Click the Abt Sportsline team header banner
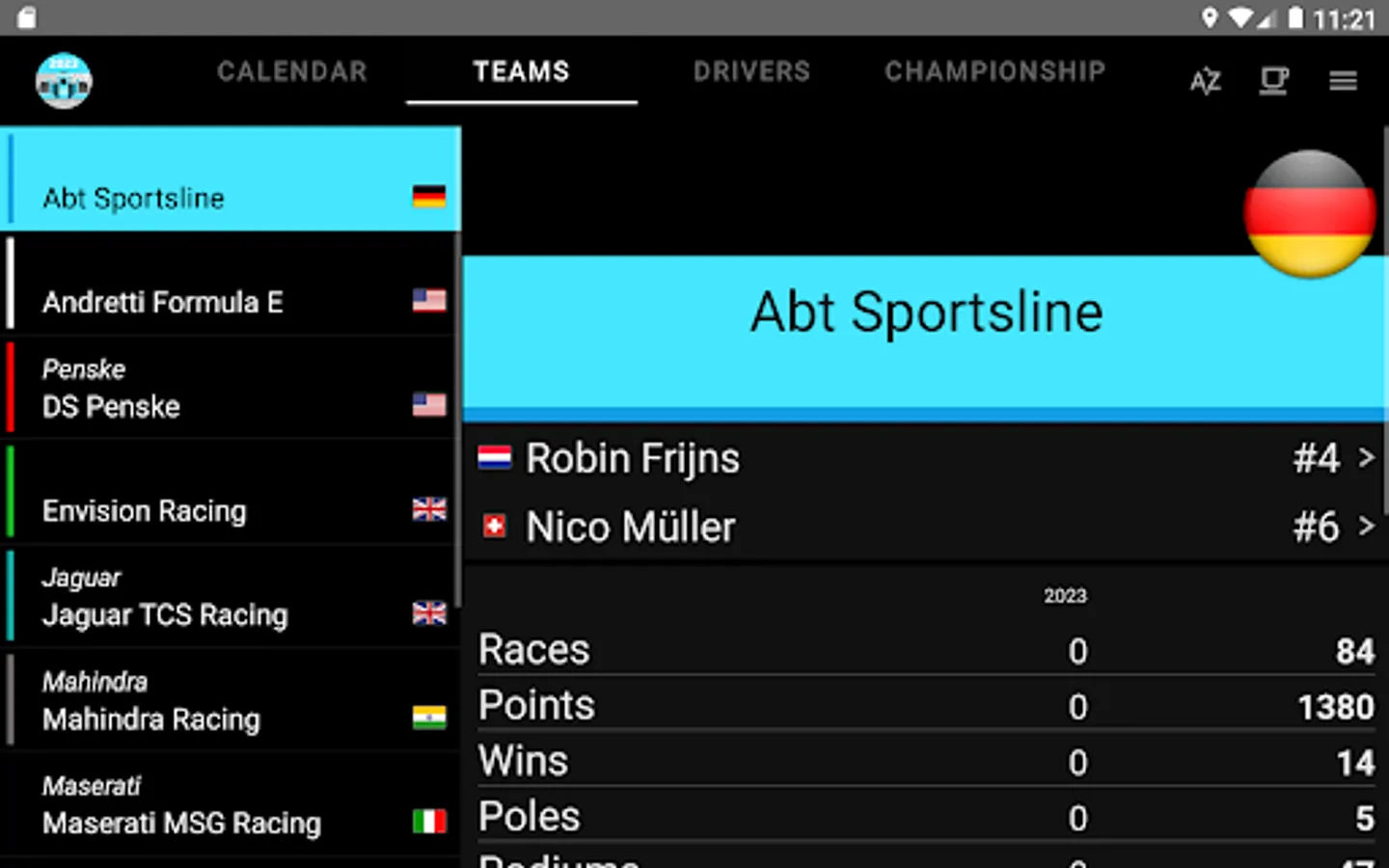This screenshot has height=868, width=1389. [925, 312]
